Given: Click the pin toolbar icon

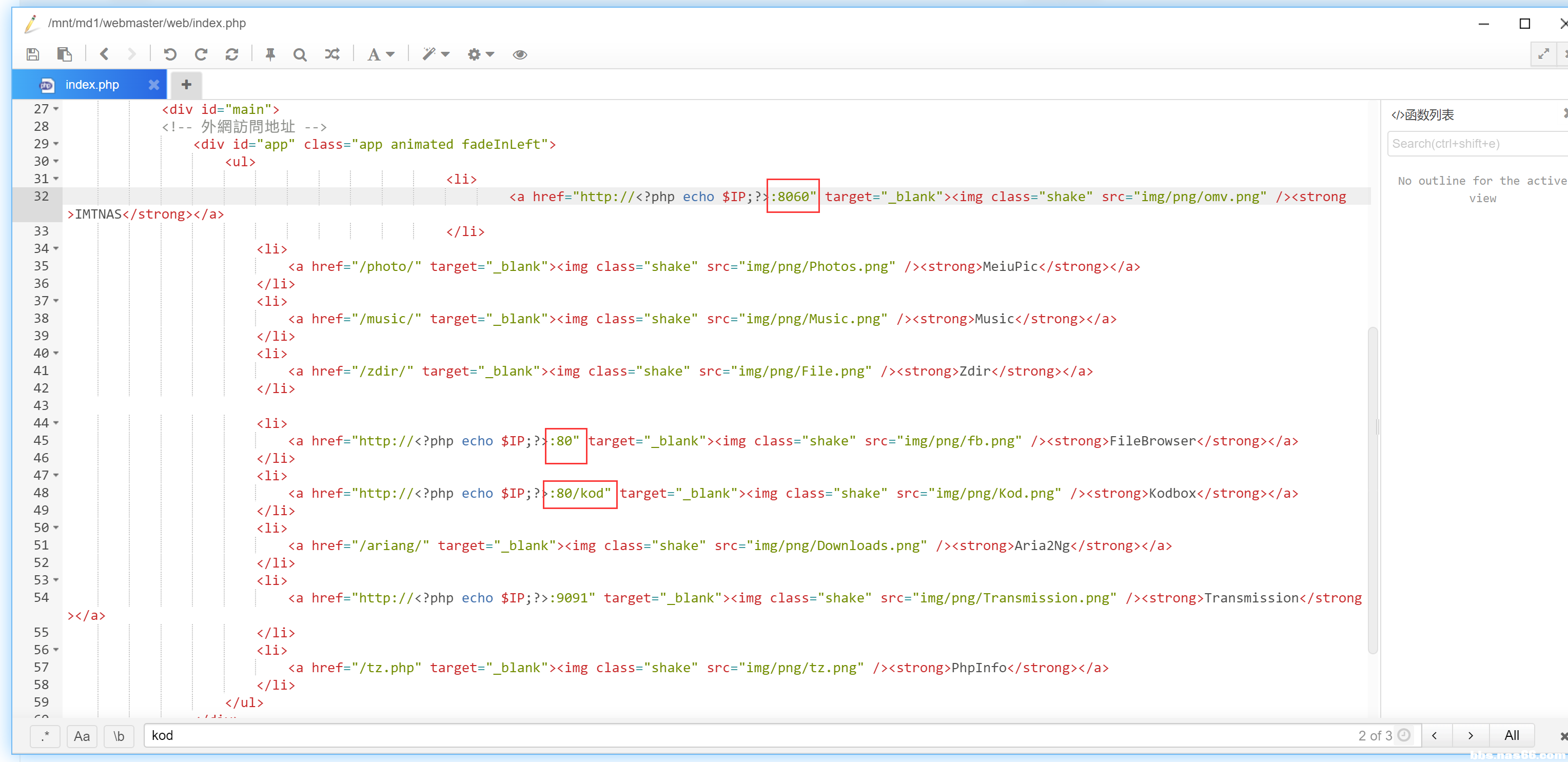Looking at the screenshot, I should point(270,54).
